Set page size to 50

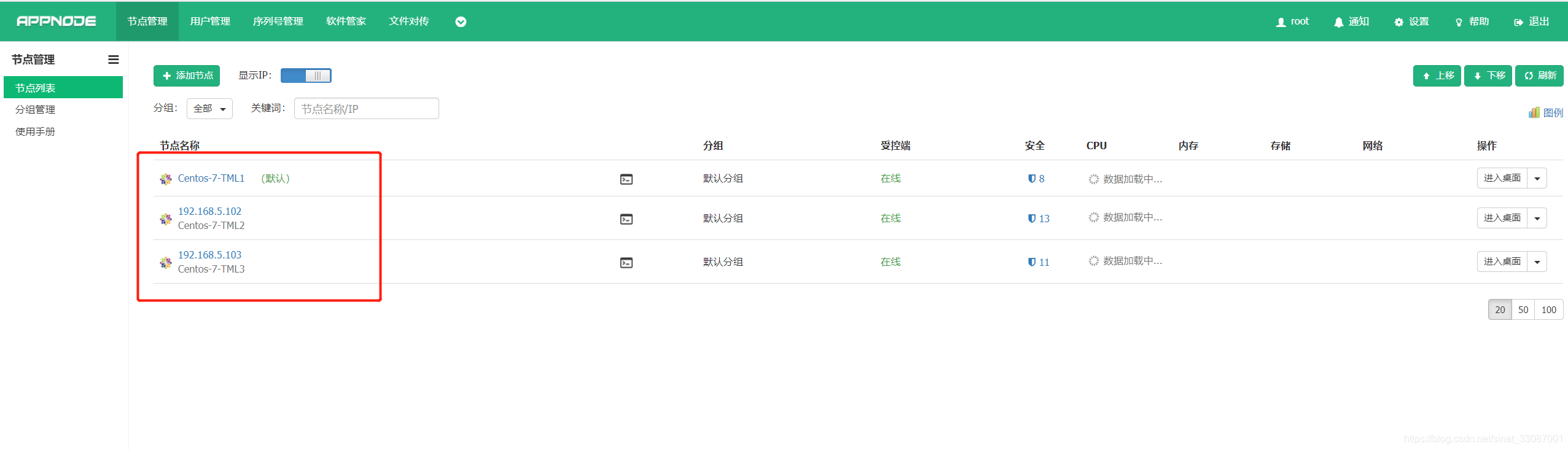click(x=1523, y=310)
